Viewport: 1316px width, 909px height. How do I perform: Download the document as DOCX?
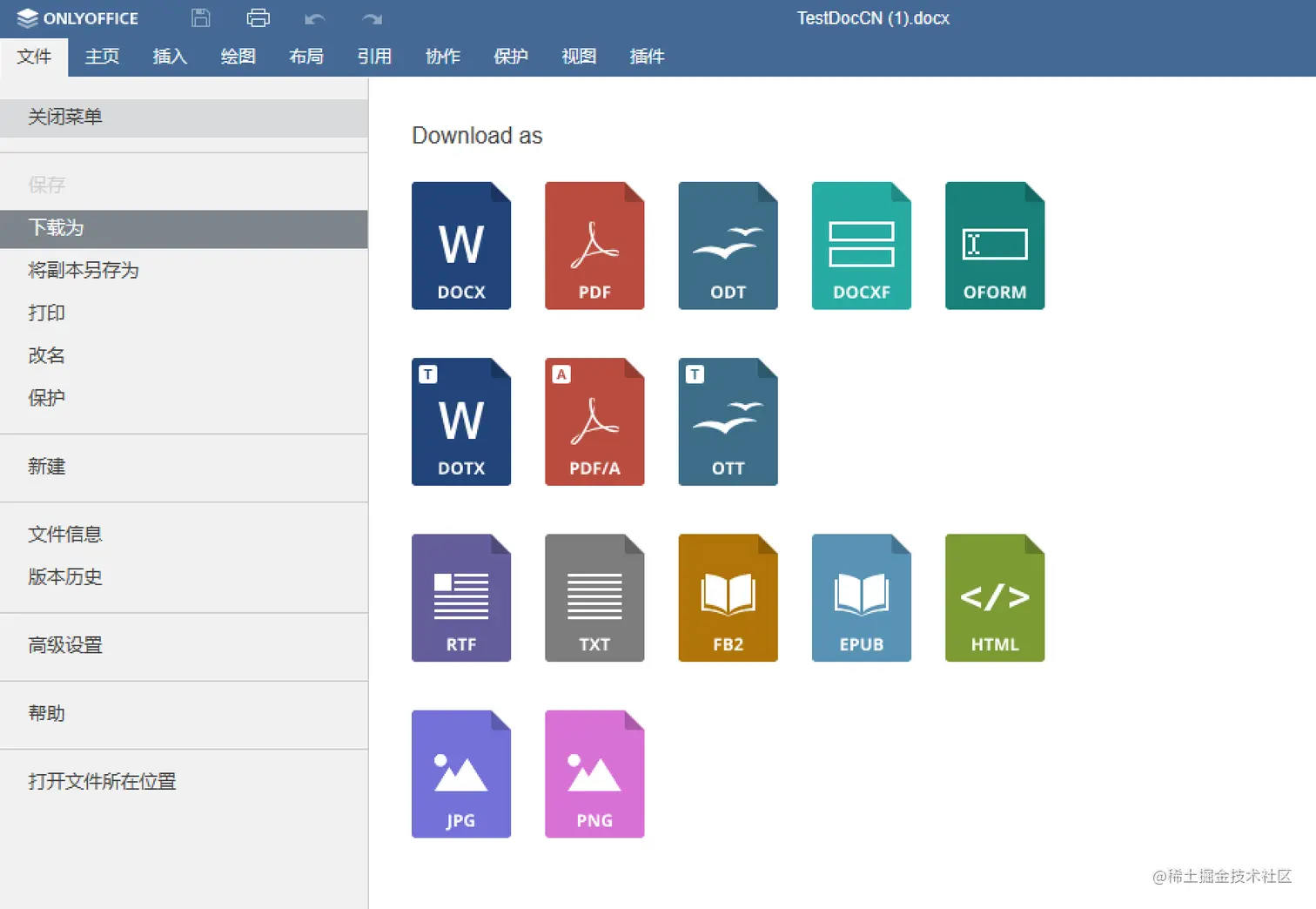(461, 246)
